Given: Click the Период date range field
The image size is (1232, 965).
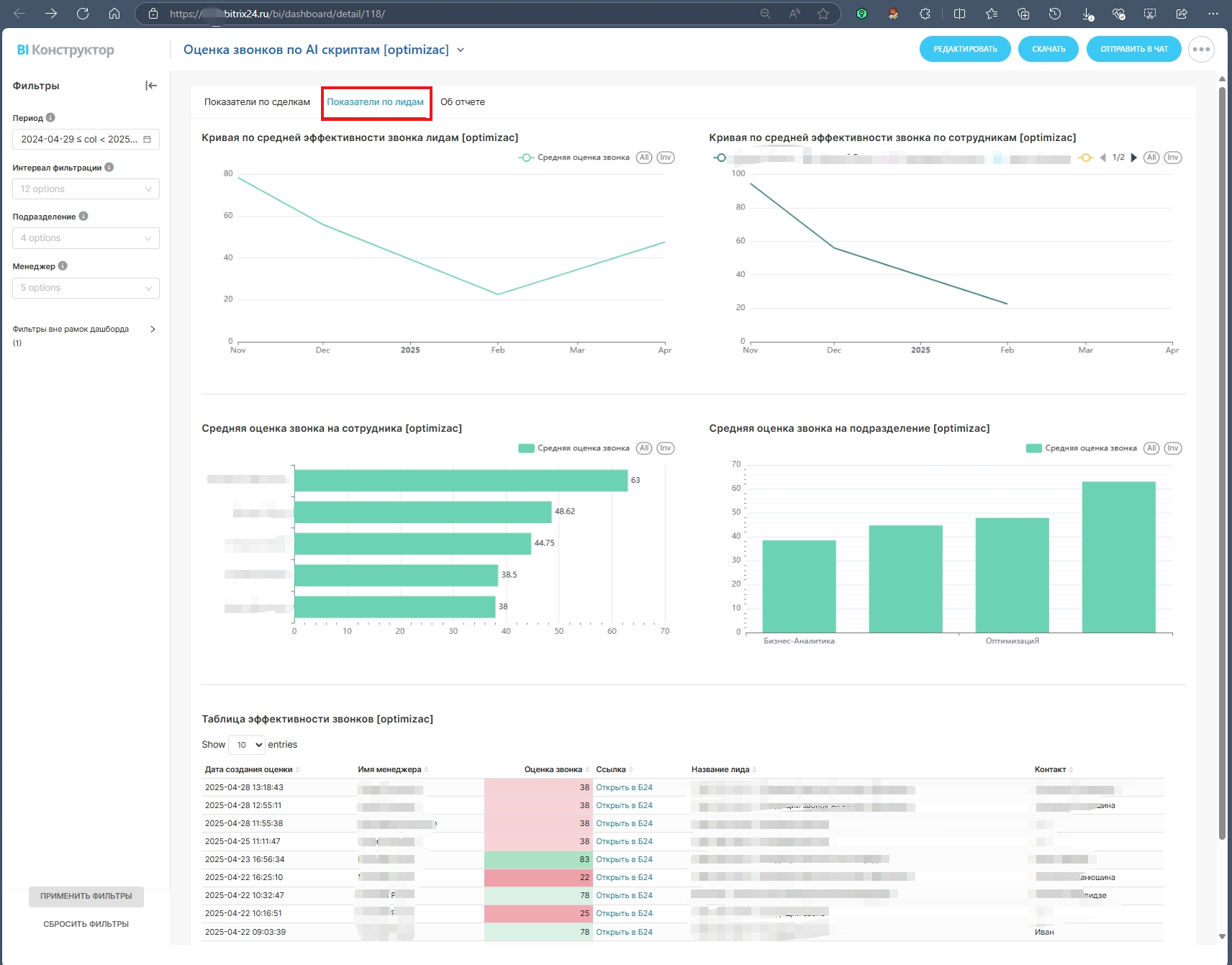Looking at the screenshot, I should click(x=86, y=140).
